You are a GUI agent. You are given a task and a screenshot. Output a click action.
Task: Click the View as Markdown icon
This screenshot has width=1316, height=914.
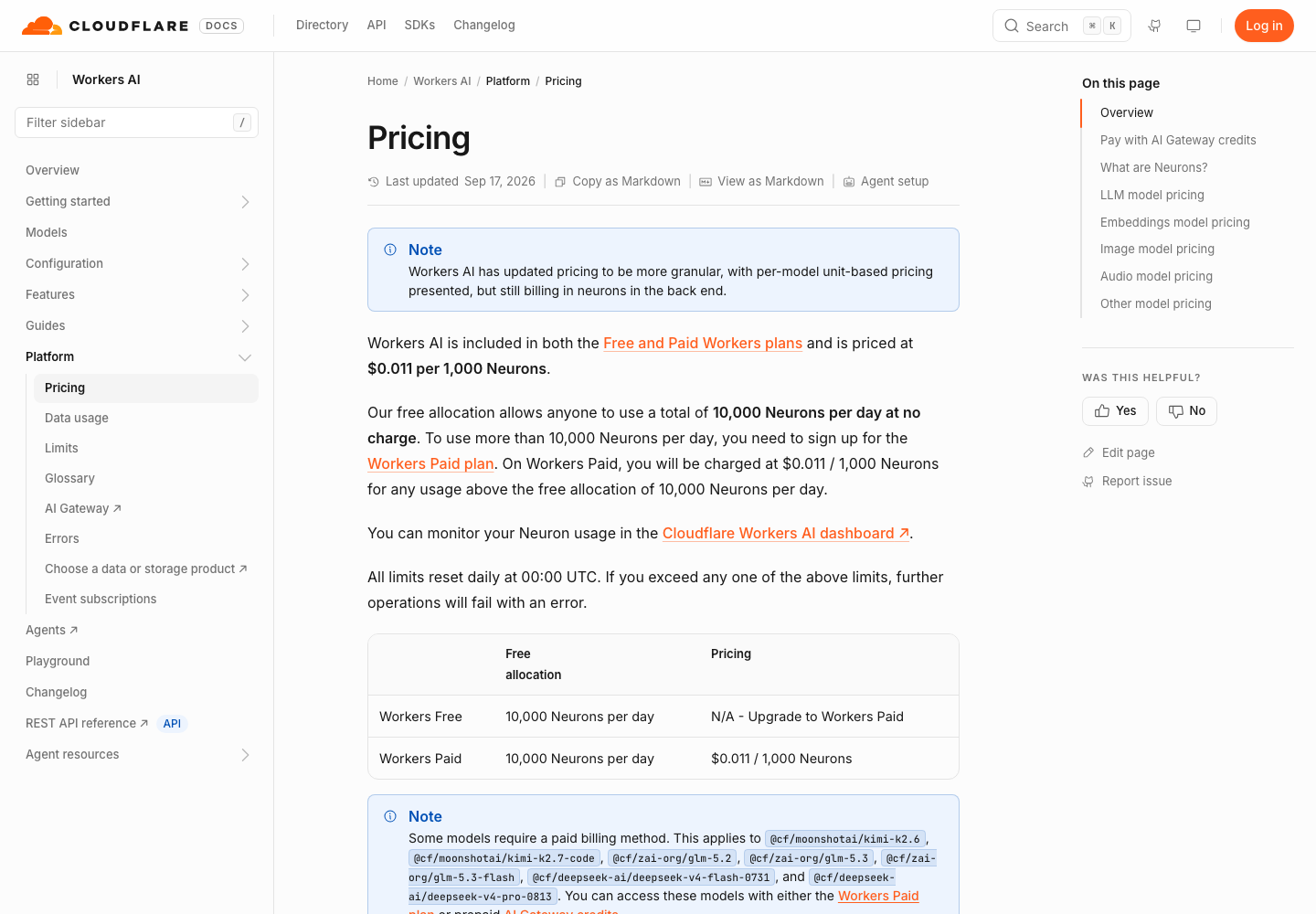click(x=706, y=182)
